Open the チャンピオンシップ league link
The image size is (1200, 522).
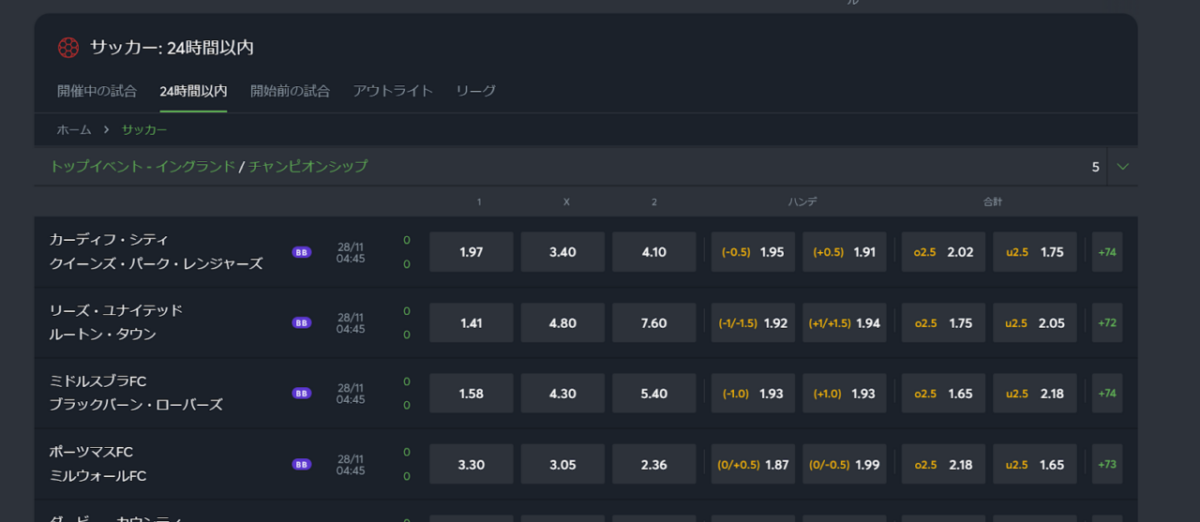pos(308,167)
